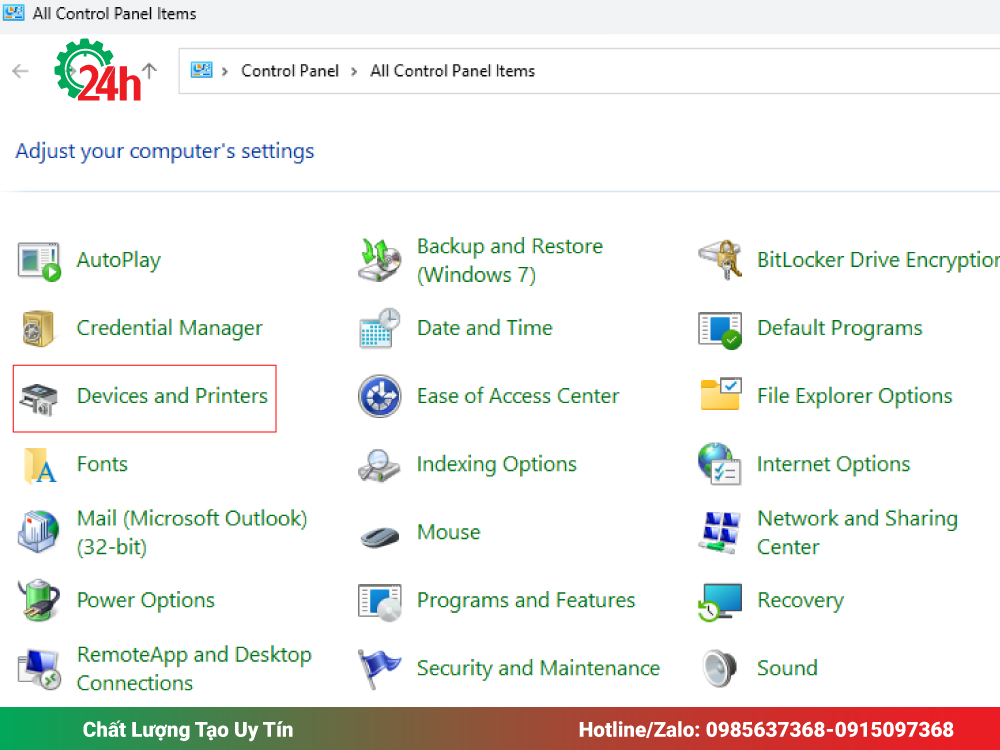
Task: Open the Credential Manager link
Action: click(x=170, y=328)
